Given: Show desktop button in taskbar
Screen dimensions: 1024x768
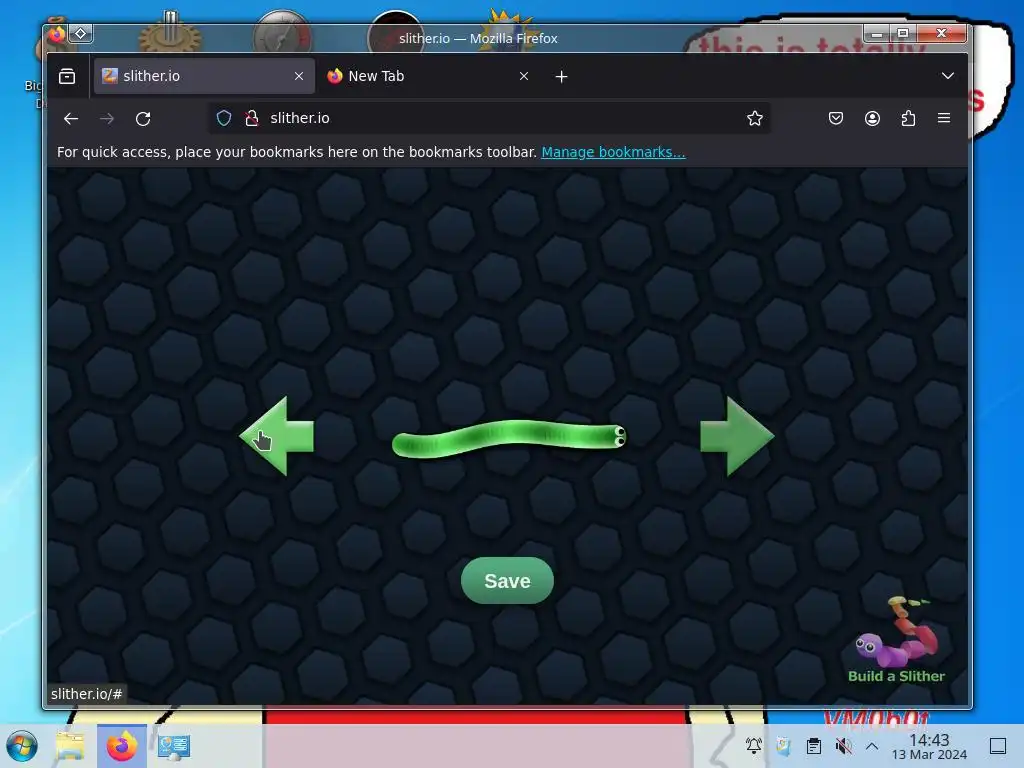Looking at the screenshot, I should 998,746.
